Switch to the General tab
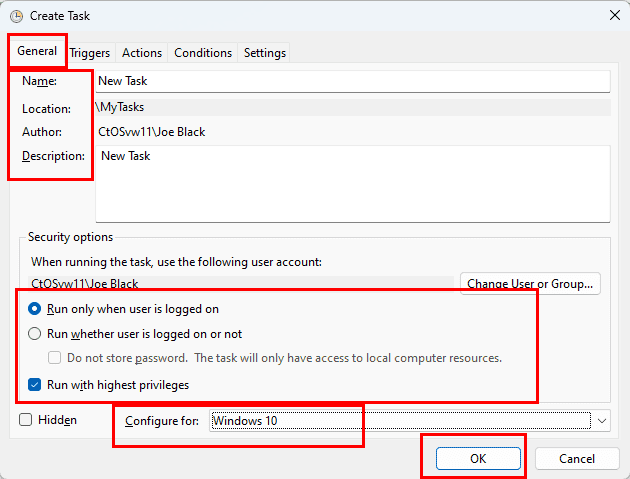Viewport: 630px width, 479px height. pyautogui.click(x=37, y=51)
